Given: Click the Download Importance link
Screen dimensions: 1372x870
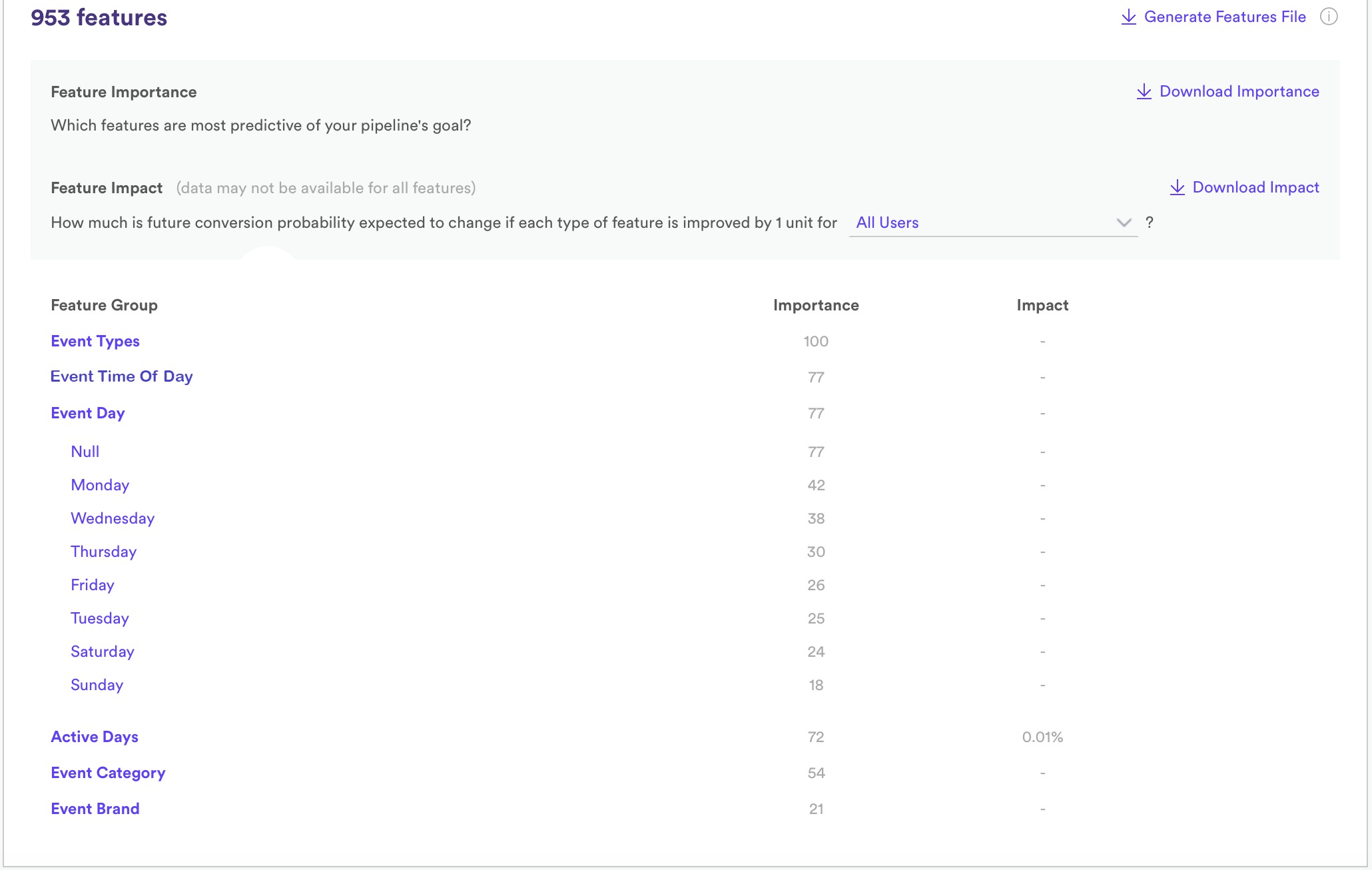Looking at the screenshot, I should (1239, 91).
